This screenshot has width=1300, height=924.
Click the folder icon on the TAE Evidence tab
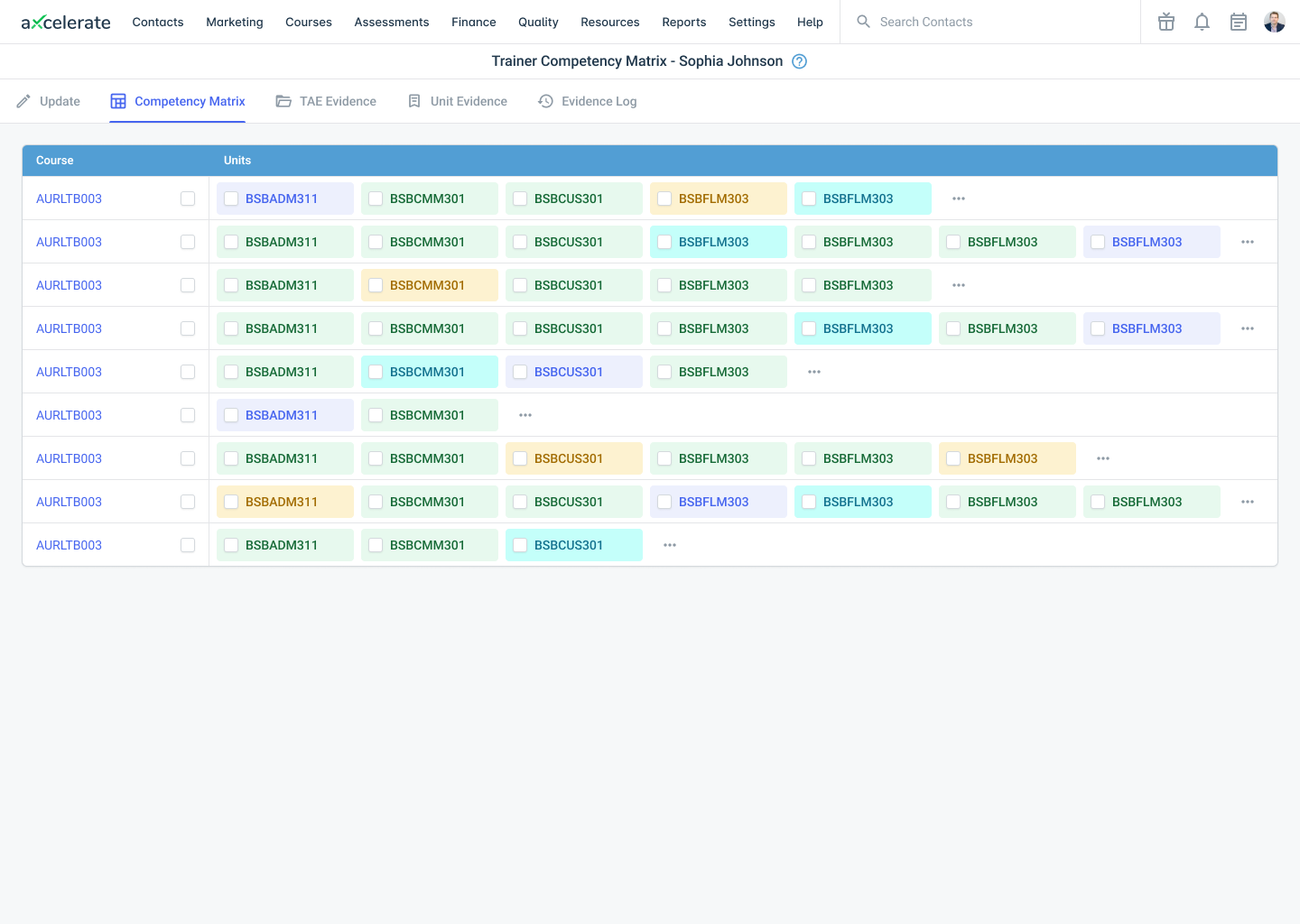[283, 101]
